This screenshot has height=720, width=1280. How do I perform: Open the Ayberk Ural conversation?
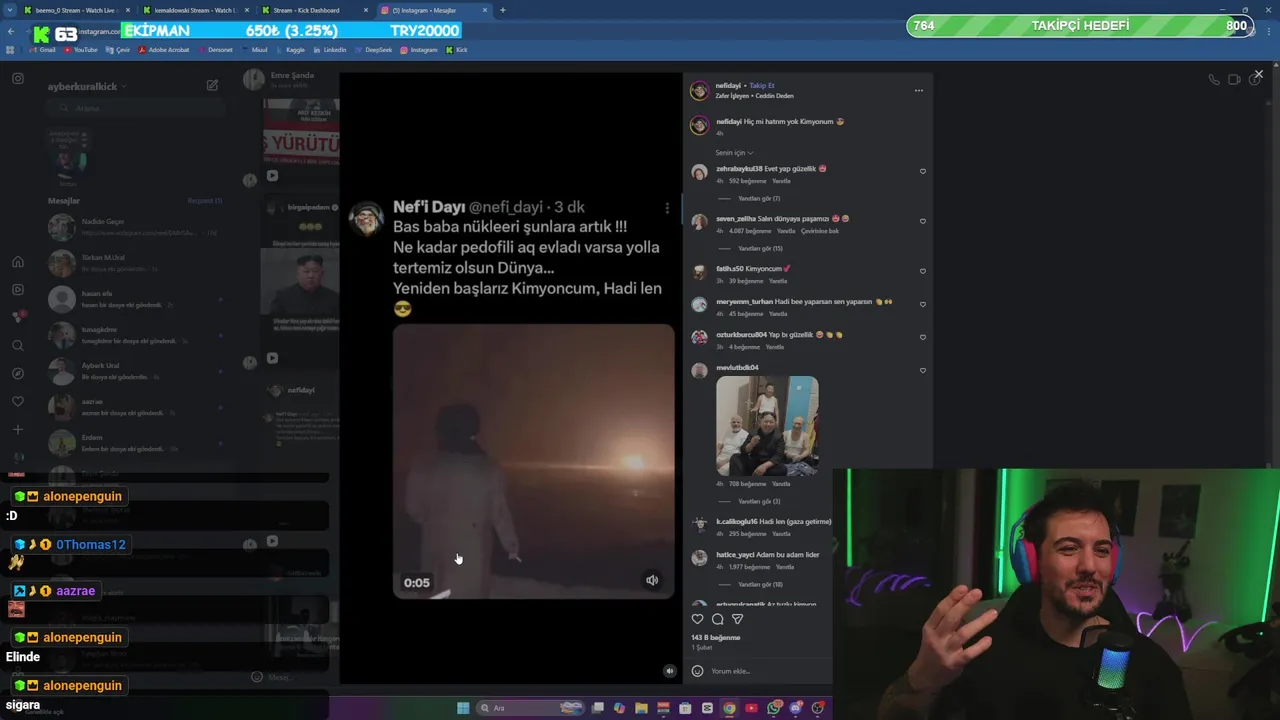coord(134,371)
